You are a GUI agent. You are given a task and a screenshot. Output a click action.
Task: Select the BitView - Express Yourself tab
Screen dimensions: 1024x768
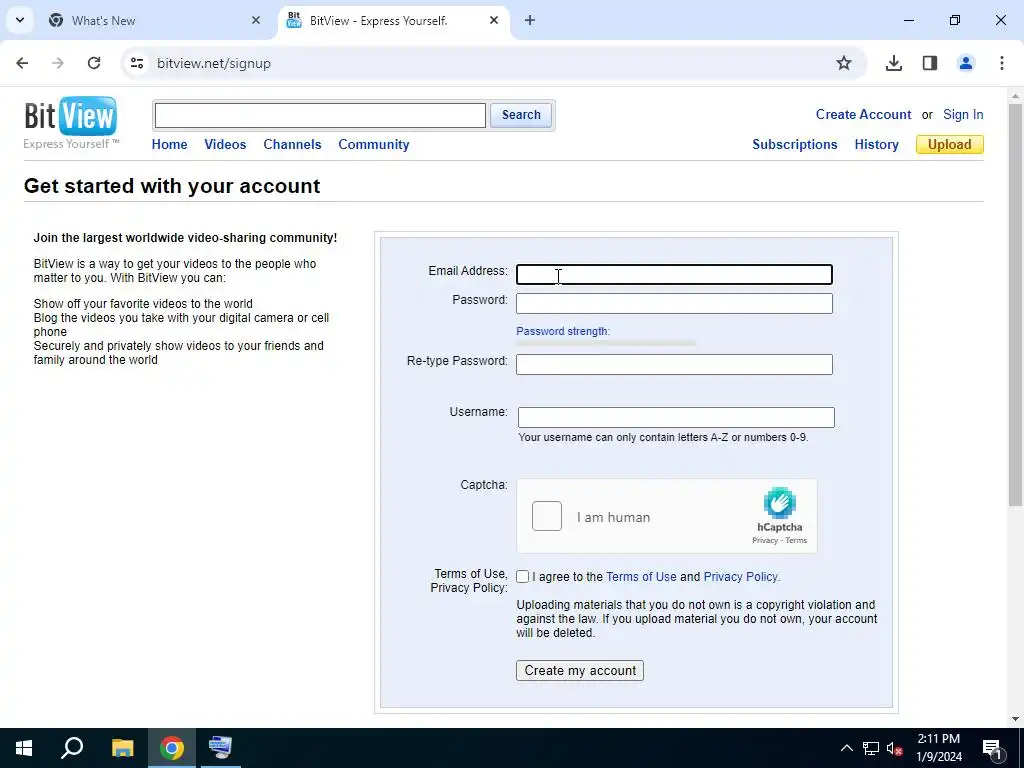point(394,20)
